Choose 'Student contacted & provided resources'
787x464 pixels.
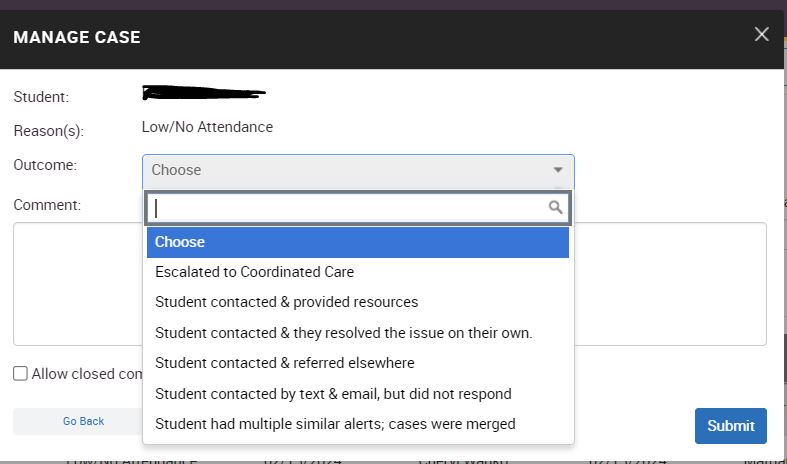(287, 302)
